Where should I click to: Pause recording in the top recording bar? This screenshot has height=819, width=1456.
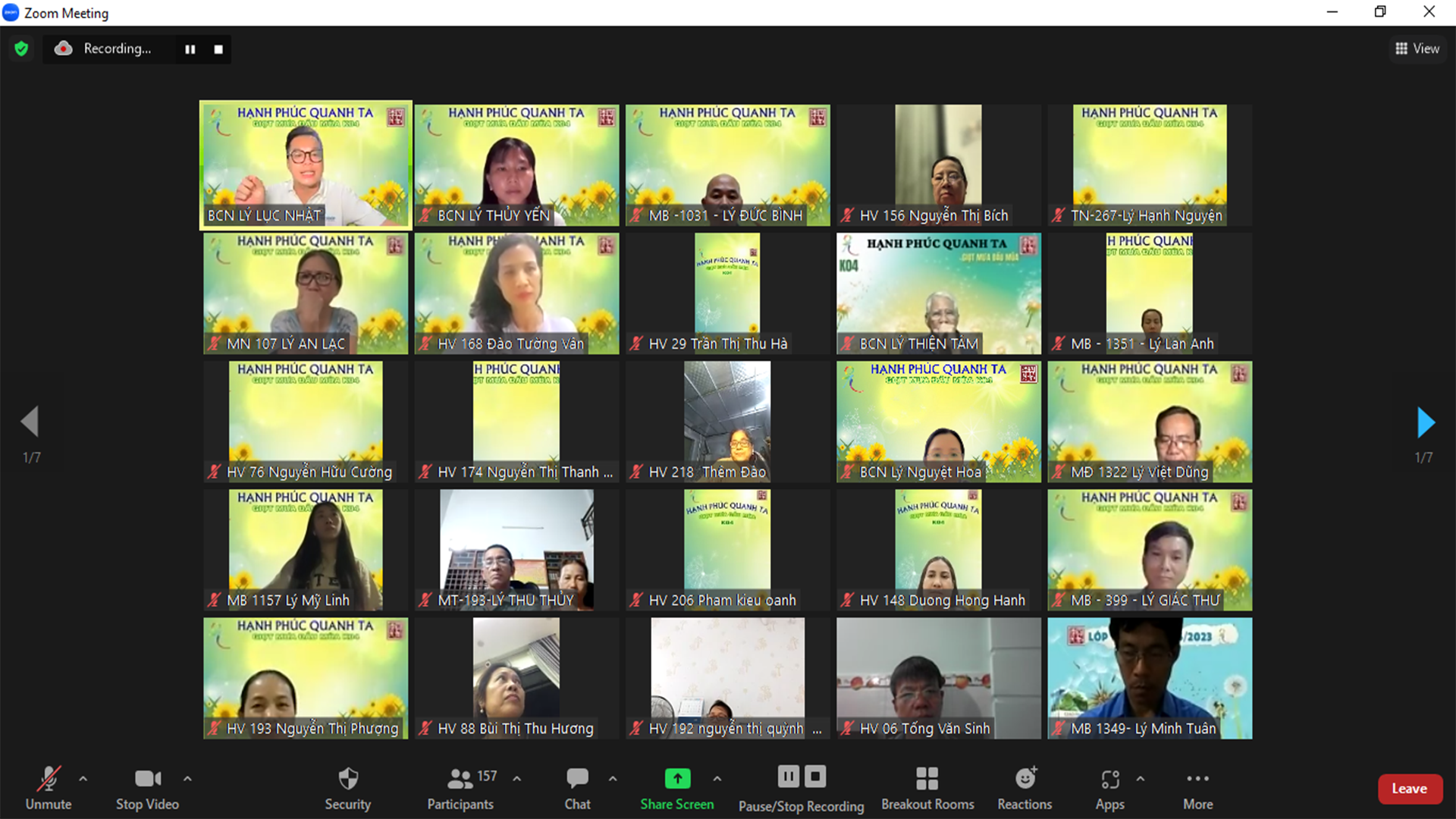pyautogui.click(x=190, y=49)
